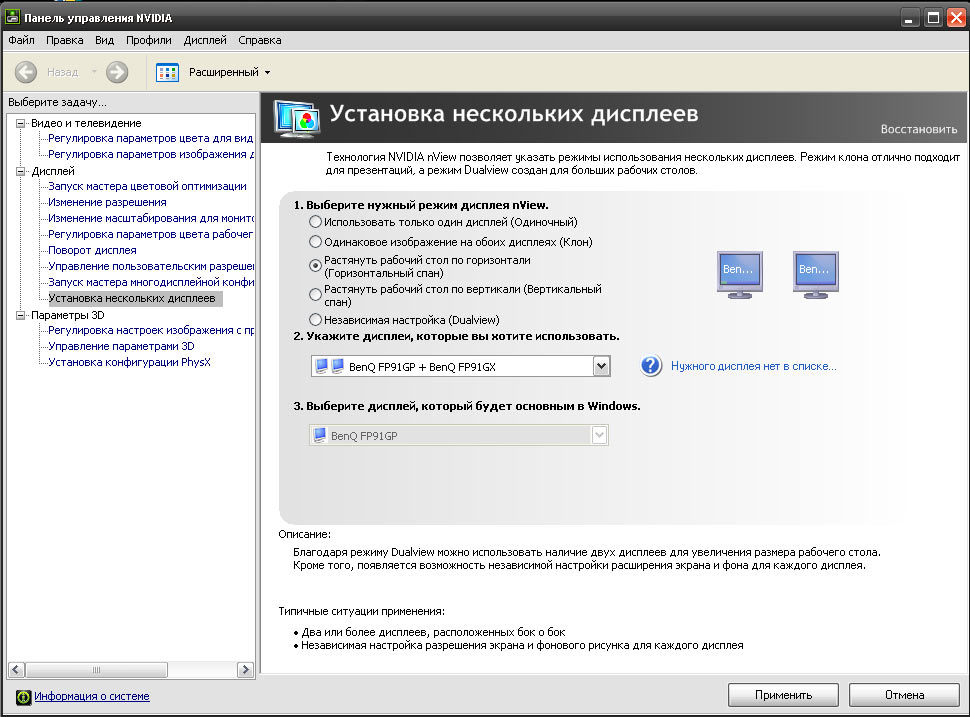Click the tree scrollbar right arrow
Screen dimensions: 970x717
click(246, 669)
